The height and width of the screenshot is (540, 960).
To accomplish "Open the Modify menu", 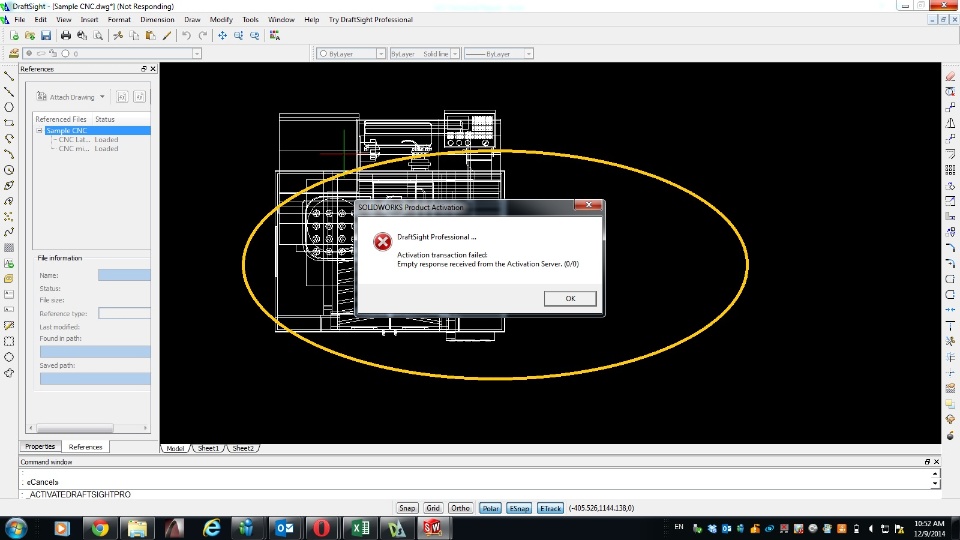I will pos(221,20).
